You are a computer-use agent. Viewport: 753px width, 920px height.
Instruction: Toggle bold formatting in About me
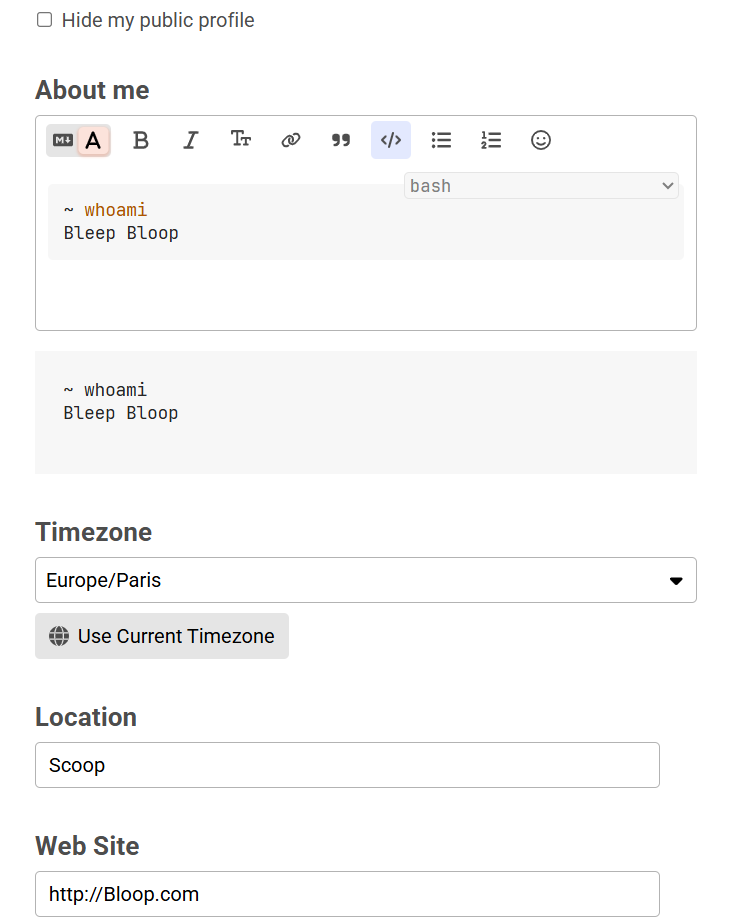click(x=141, y=141)
